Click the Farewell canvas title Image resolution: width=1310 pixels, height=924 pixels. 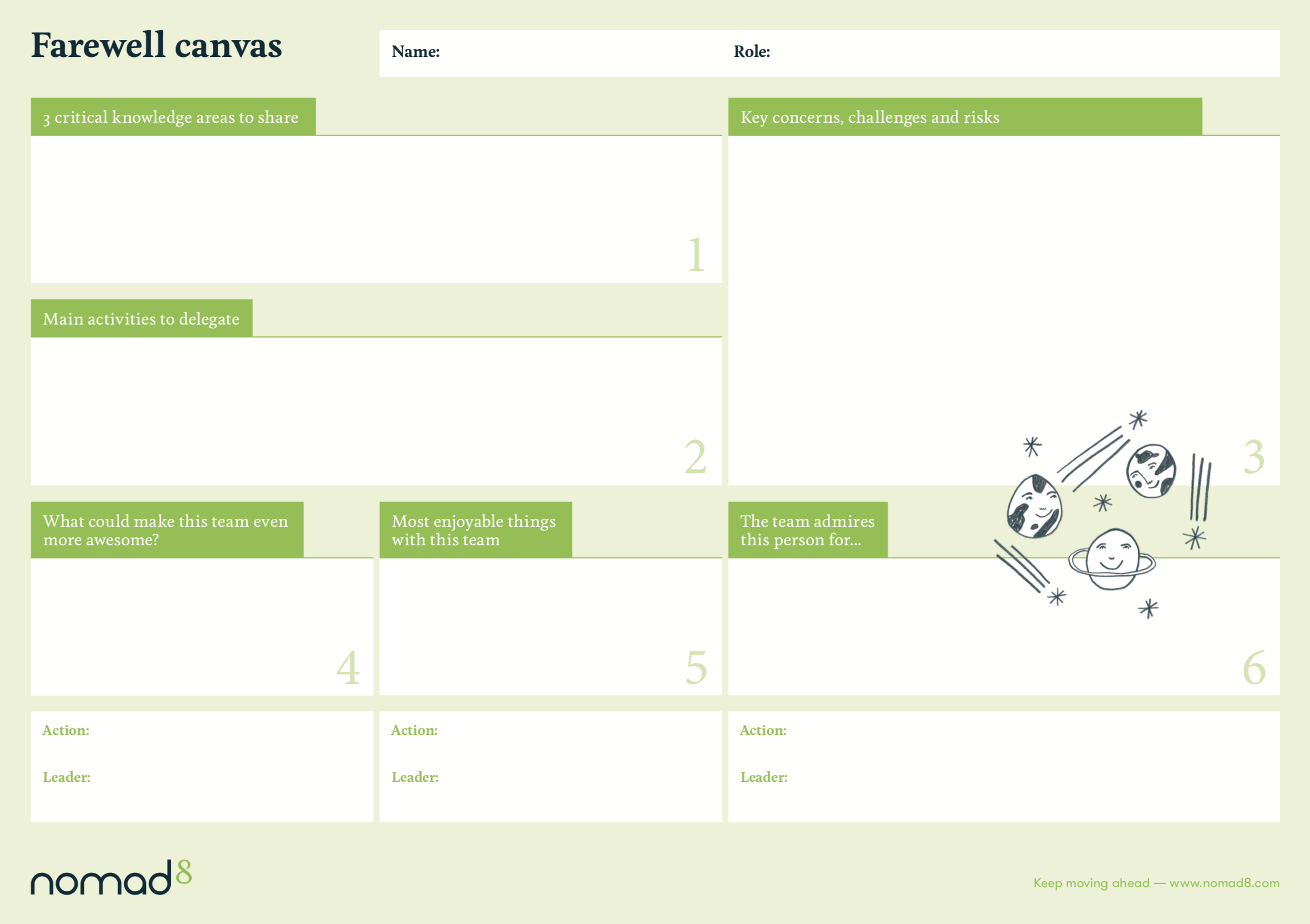pos(157,46)
